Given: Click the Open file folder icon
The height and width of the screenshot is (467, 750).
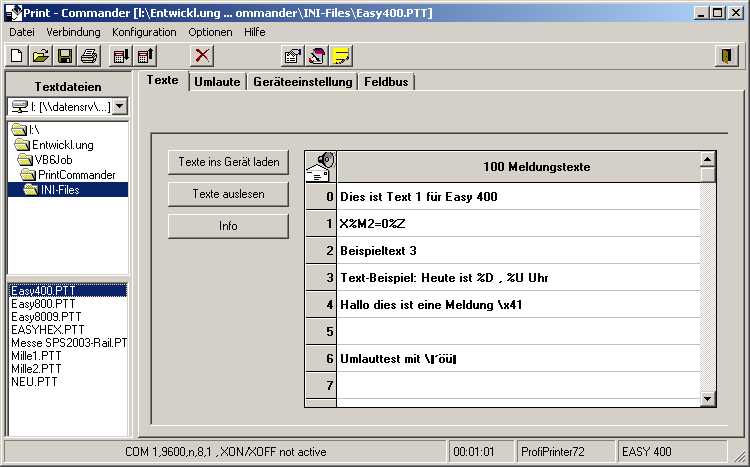Looking at the screenshot, I should click(x=40, y=56).
